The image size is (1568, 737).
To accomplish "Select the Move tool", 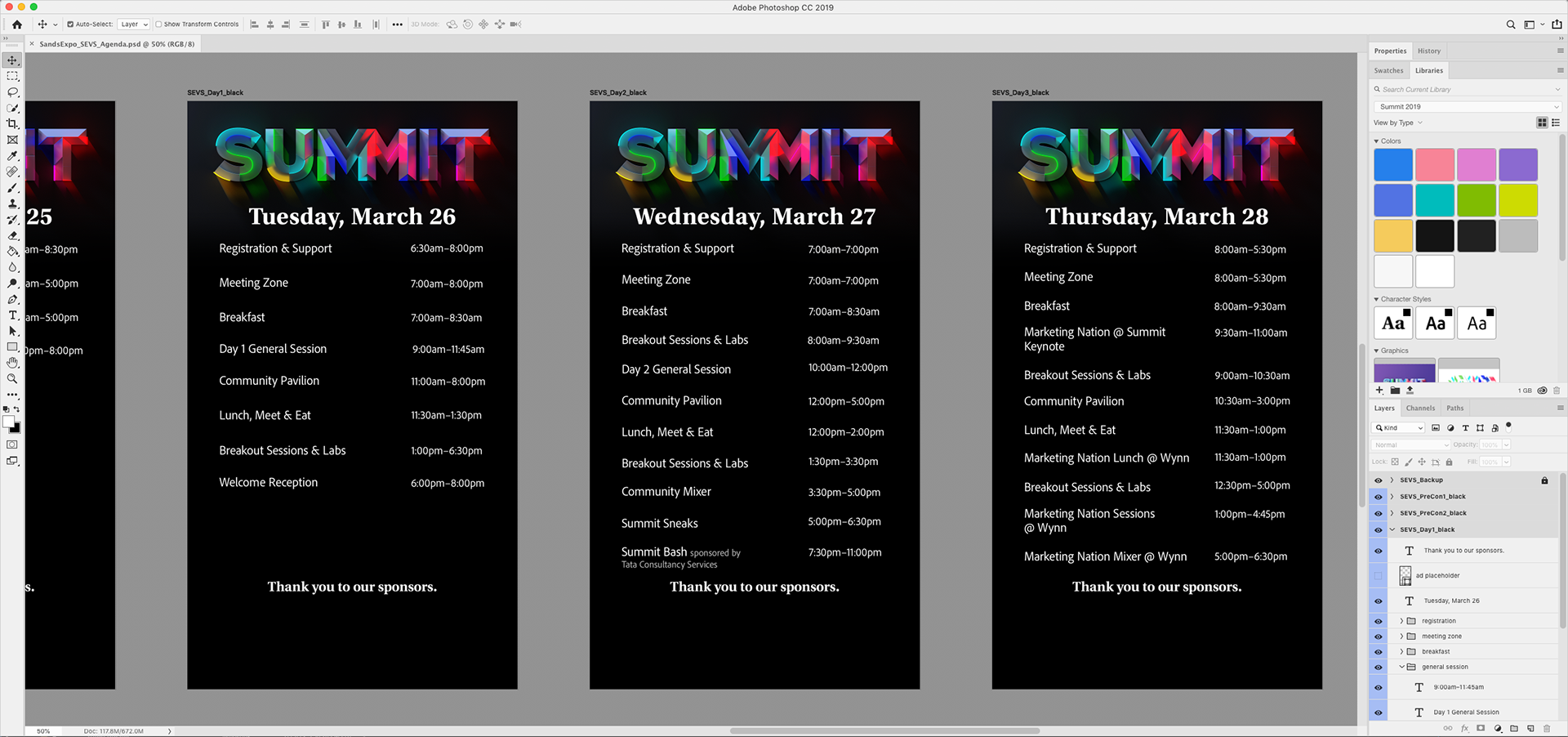I will [12, 60].
